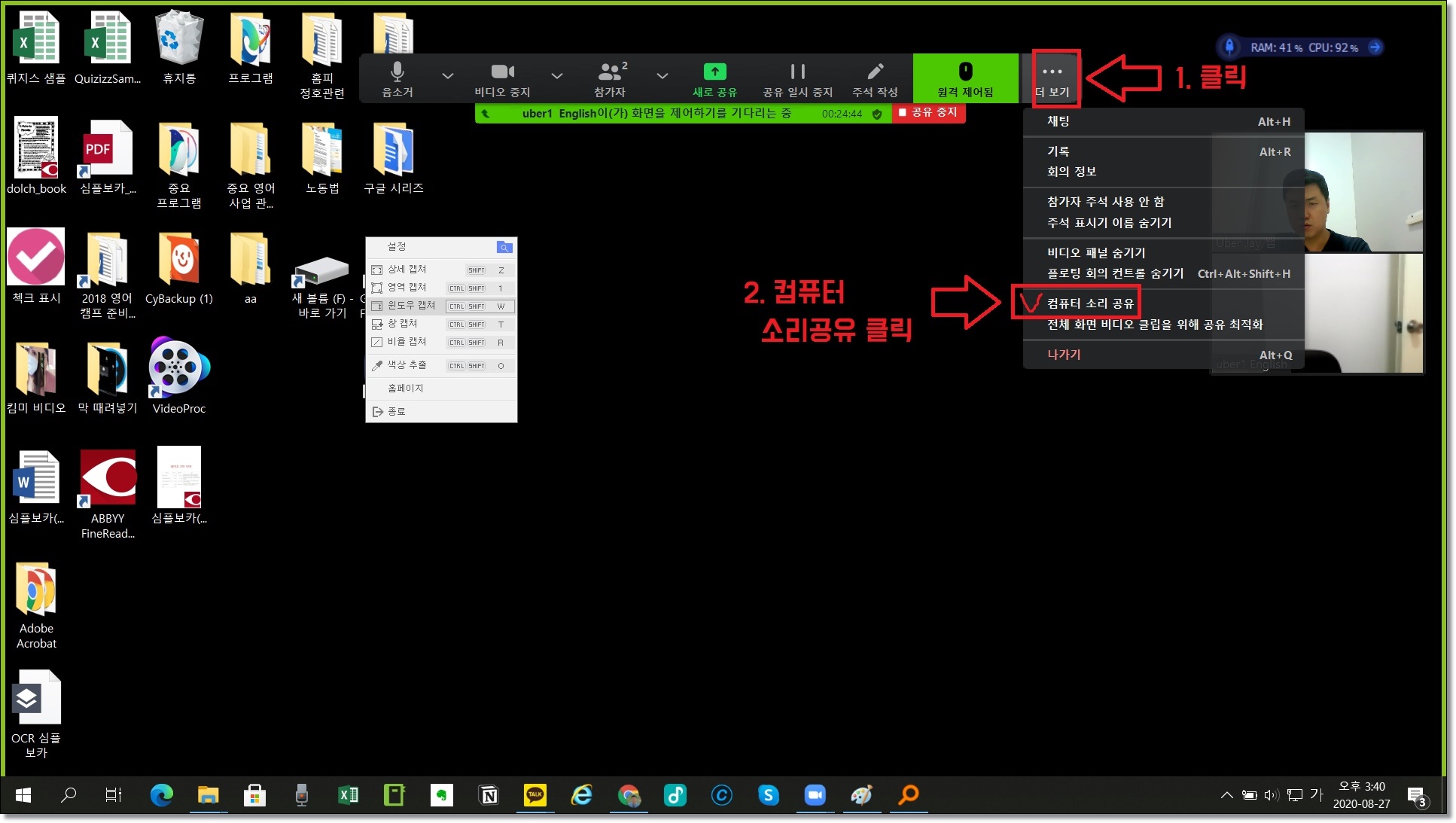1456x823 pixels.
Task: Toggle 컴퓨터 소리 공유 in the menu
Action: click(1090, 303)
